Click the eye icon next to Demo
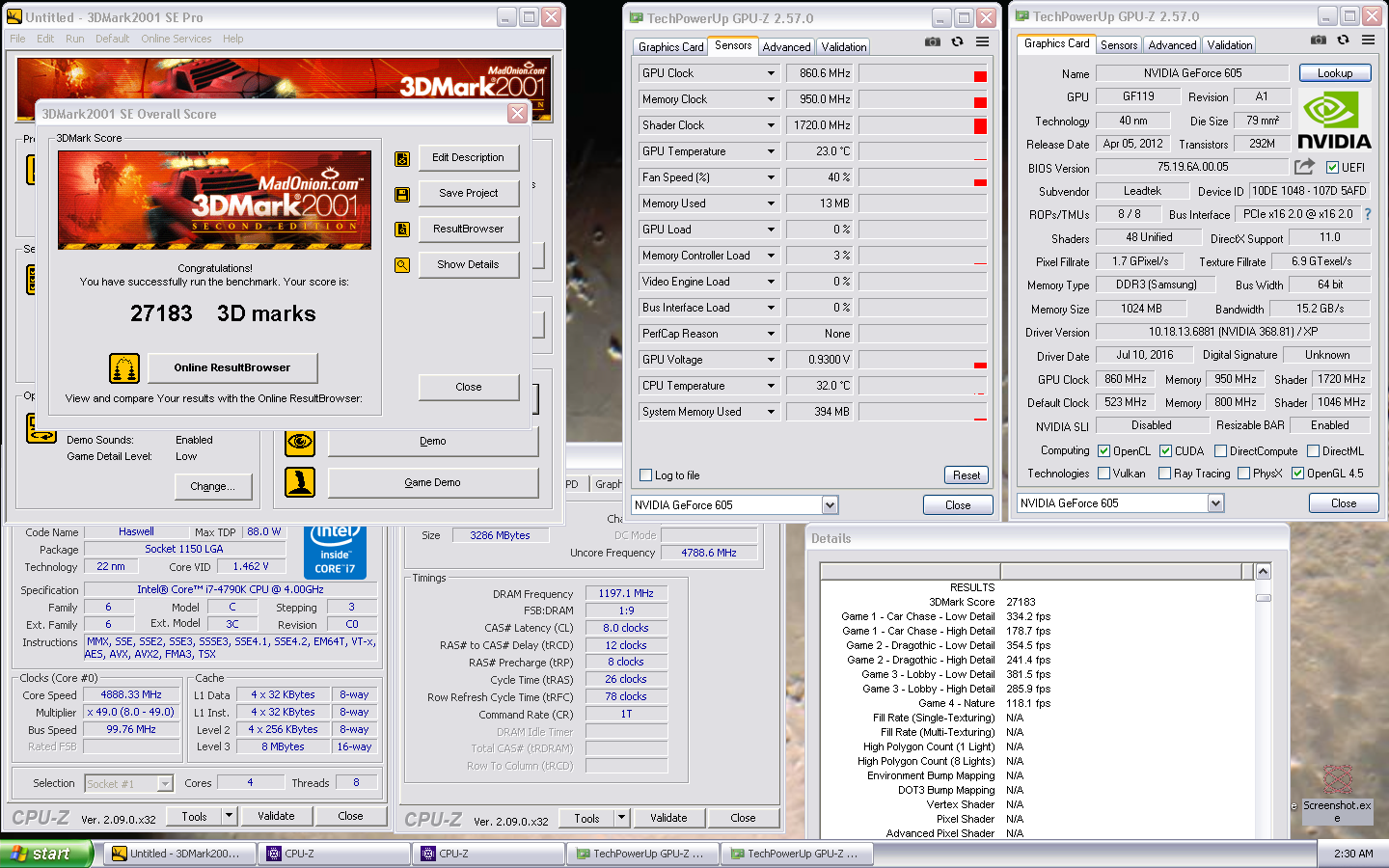1389x868 pixels. 300,442
